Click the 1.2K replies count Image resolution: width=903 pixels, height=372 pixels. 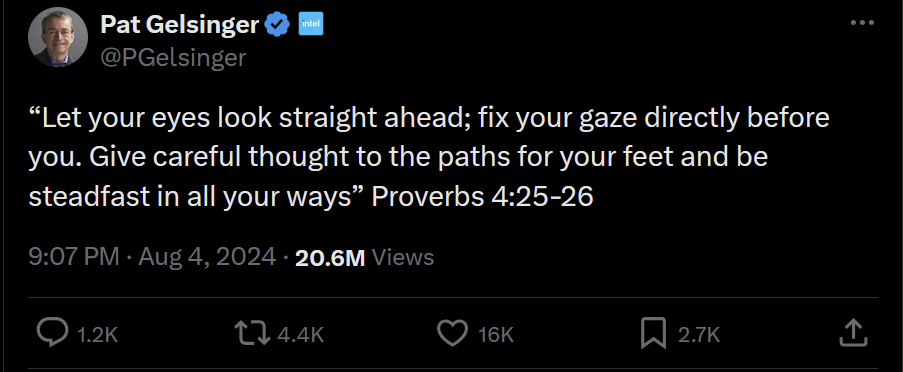[x=97, y=335]
